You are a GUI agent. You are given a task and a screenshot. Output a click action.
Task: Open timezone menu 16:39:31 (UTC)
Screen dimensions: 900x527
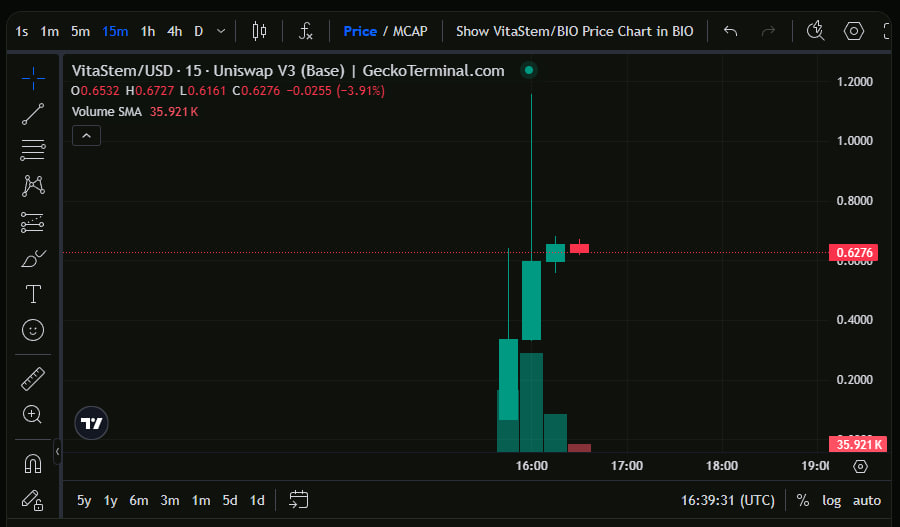click(x=727, y=500)
